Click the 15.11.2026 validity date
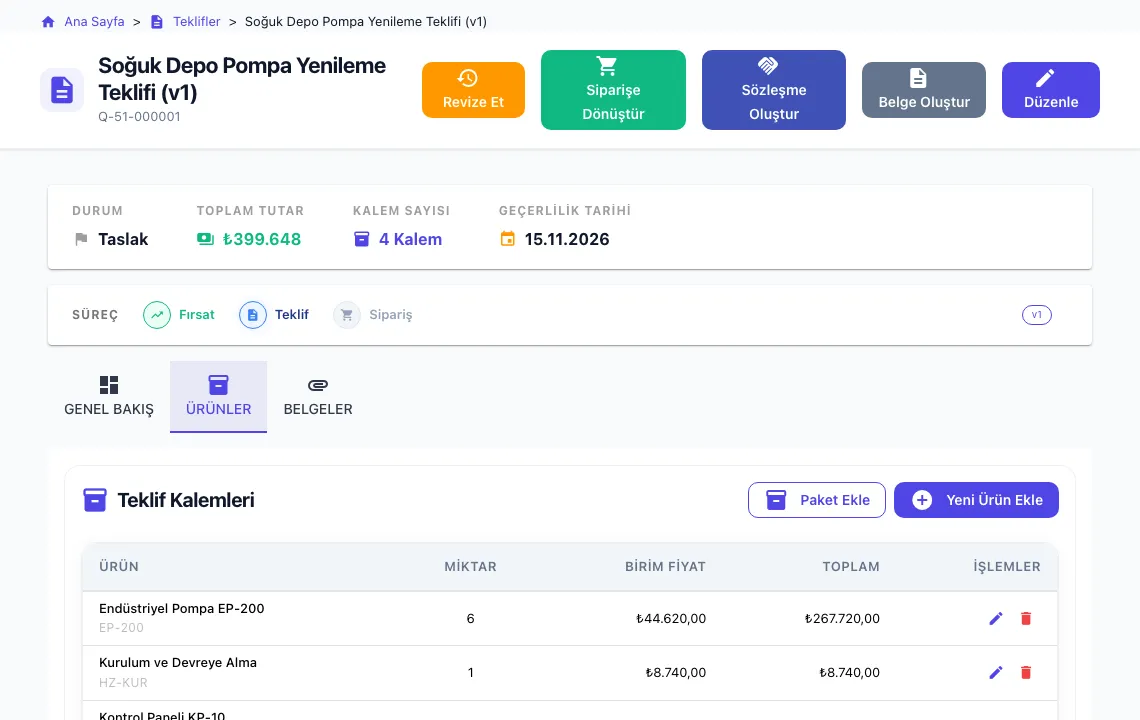This screenshot has height=720, width=1140. 567,239
